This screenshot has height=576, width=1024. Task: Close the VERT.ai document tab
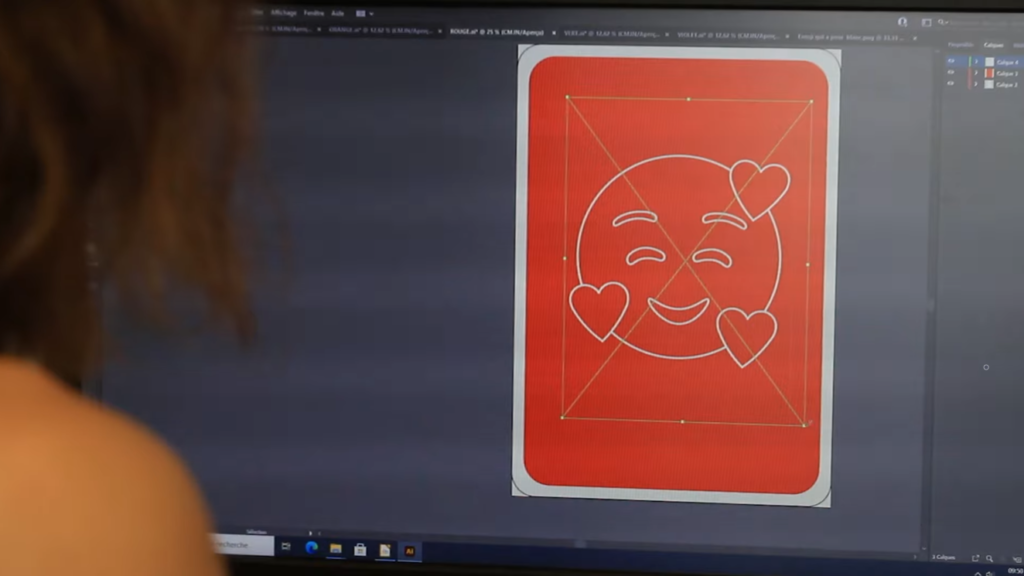pyautogui.click(x=667, y=34)
